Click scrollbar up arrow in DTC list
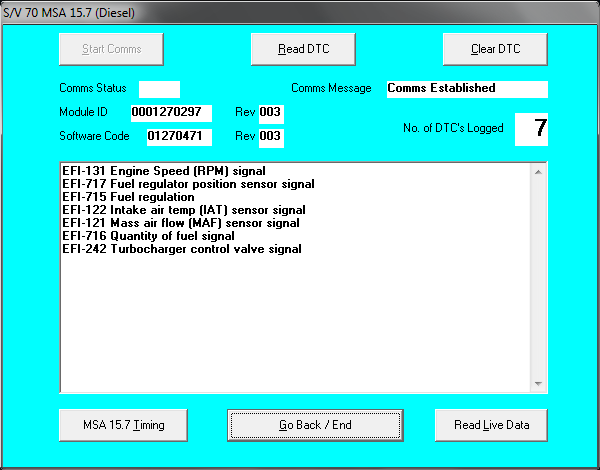 pyautogui.click(x=538, y=172)
